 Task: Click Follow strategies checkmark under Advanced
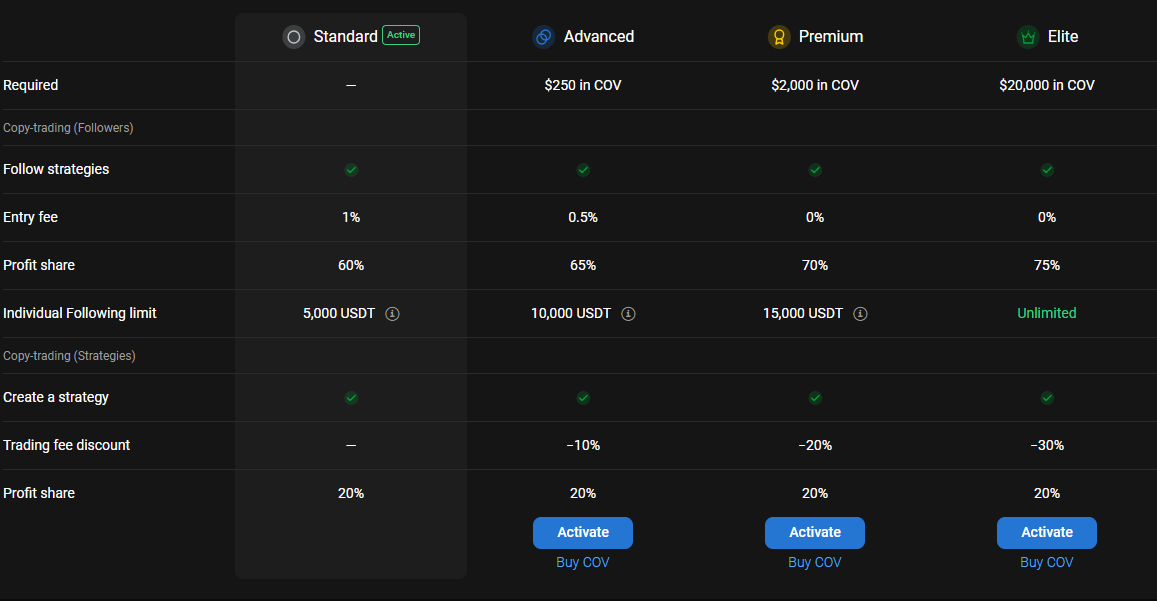(583, 170)
